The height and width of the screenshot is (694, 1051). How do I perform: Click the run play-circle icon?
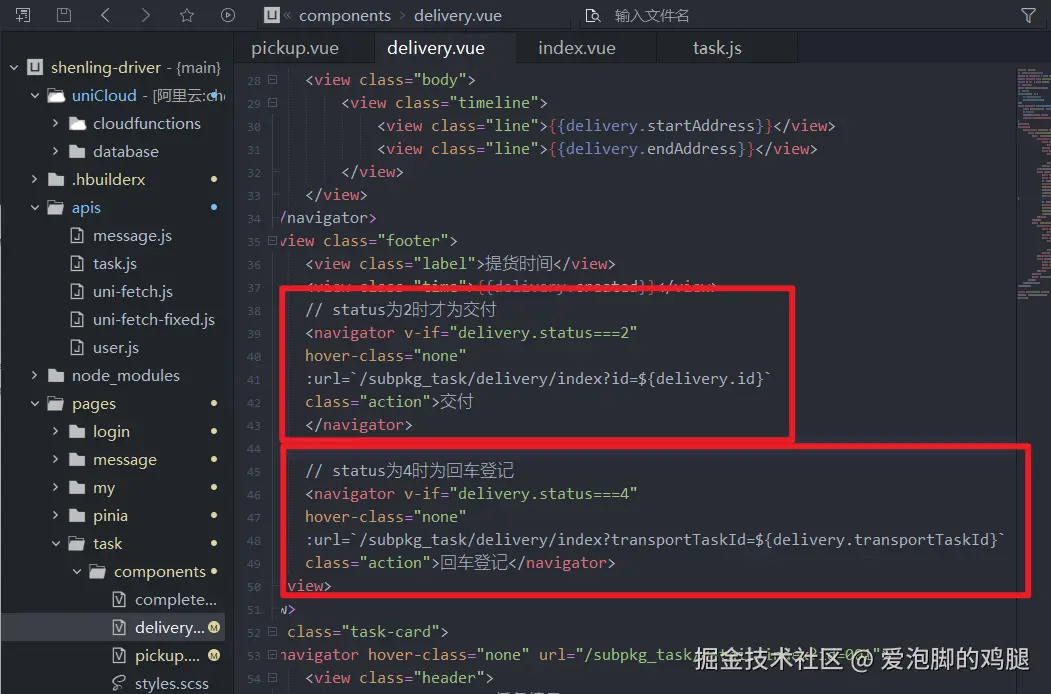(228, 15)
